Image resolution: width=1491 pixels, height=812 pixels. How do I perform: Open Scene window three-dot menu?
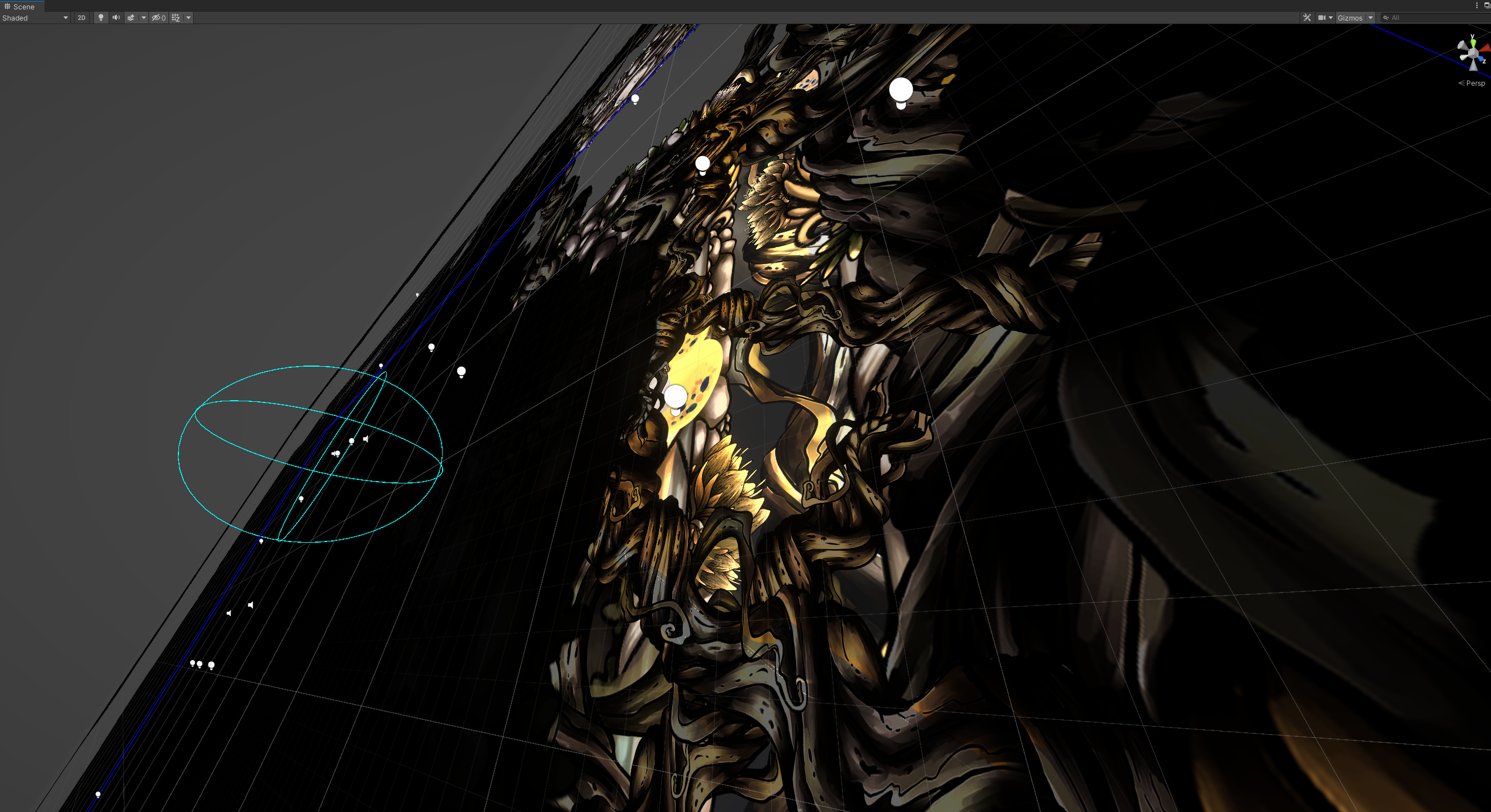tap(1477, 5)
